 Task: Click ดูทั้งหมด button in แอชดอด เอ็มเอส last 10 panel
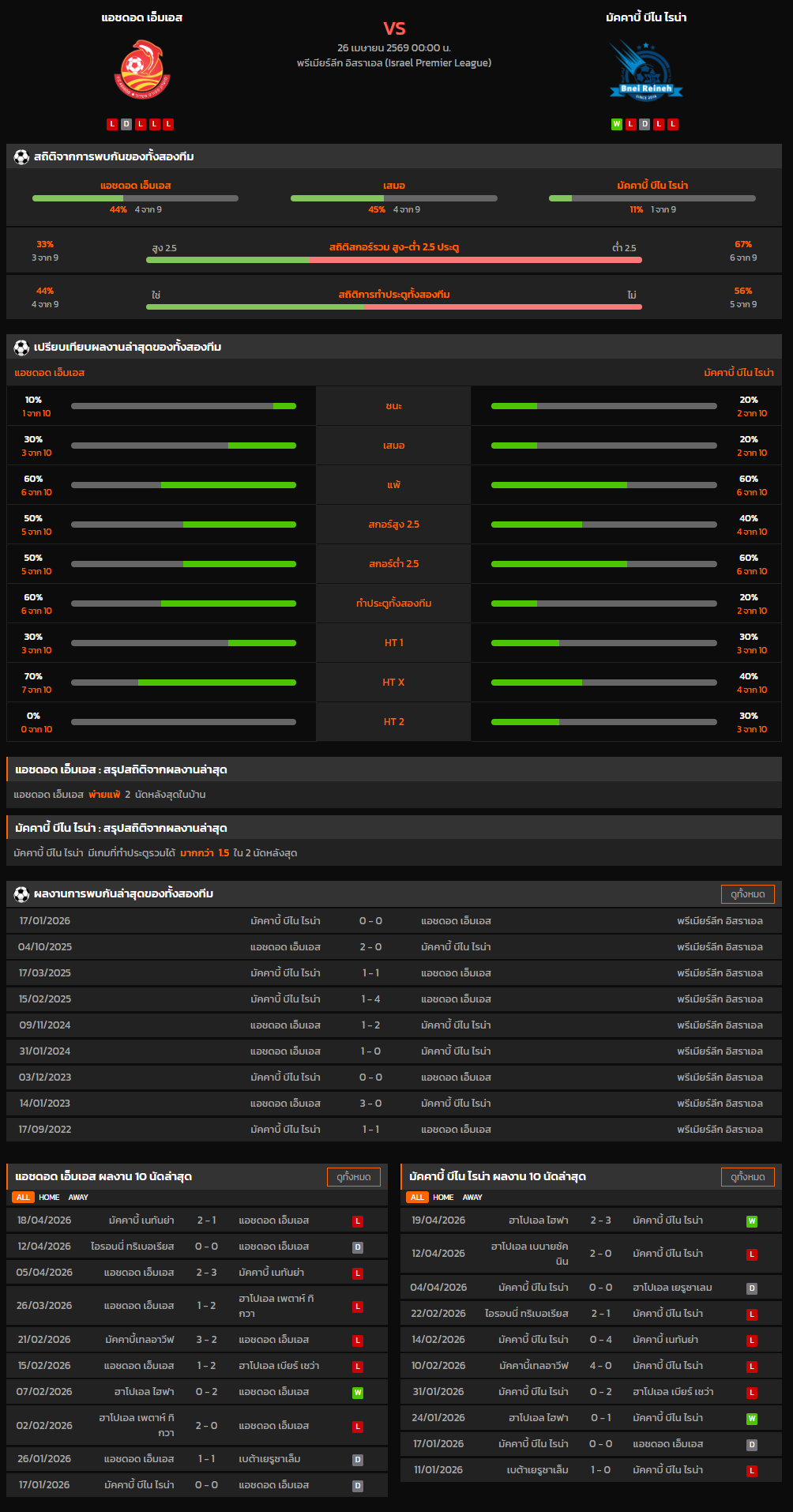click(x=353, y=1176)
